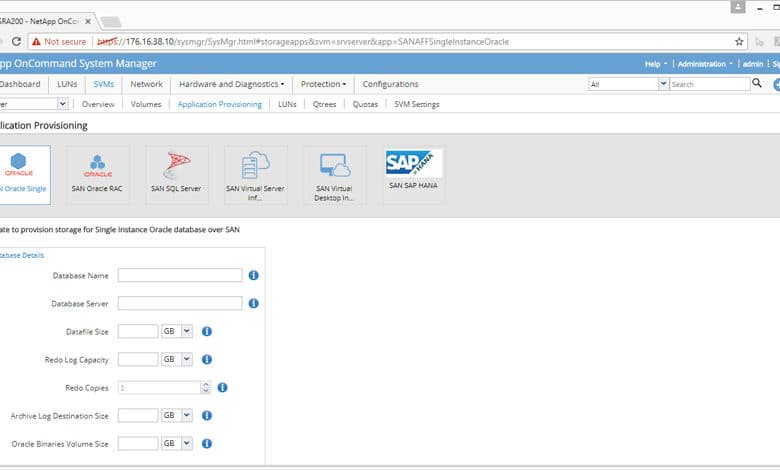Open Oracle Binaries Volume Size unit dropdown
The width and height of the screenshot is (780, 470).
click(187, 443)
